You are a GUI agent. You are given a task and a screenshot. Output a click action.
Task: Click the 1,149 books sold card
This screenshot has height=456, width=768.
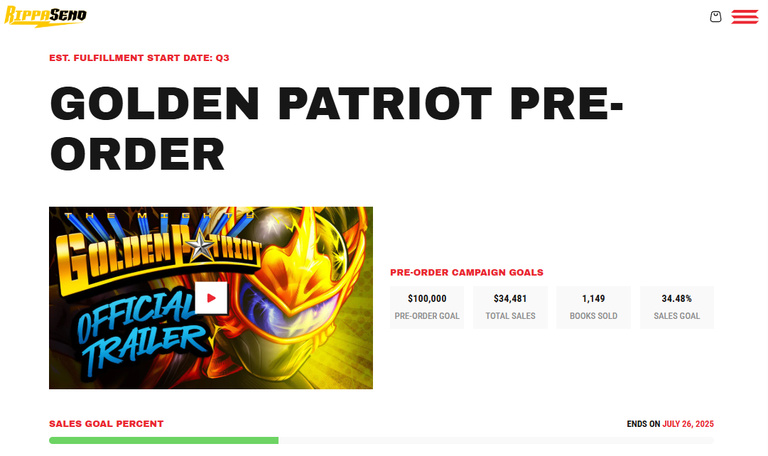[593, 307]
